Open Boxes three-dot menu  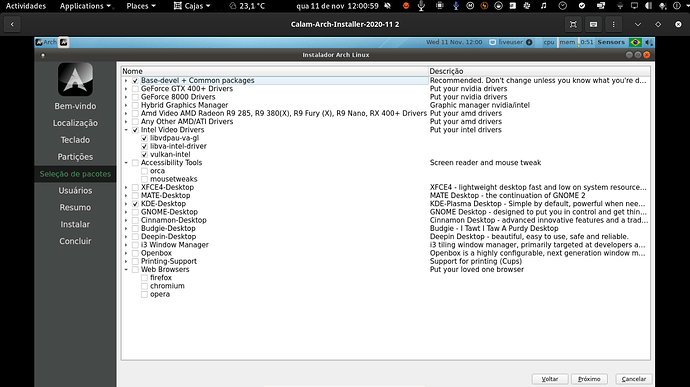pos(613,24)
